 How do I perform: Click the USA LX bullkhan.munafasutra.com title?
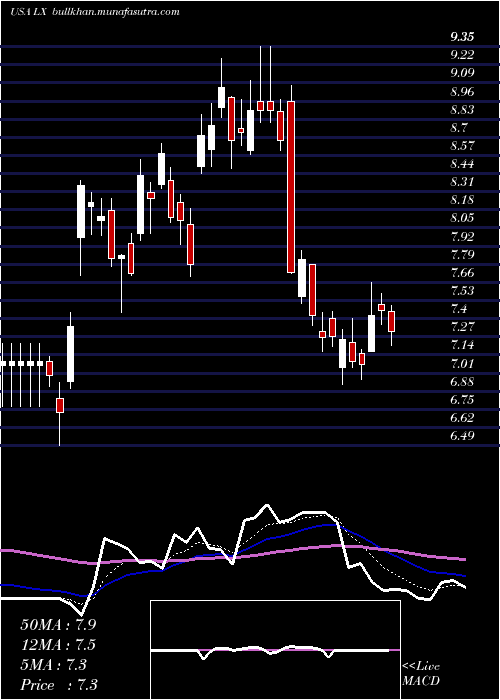pyautogui.click(x=94, y=12)
